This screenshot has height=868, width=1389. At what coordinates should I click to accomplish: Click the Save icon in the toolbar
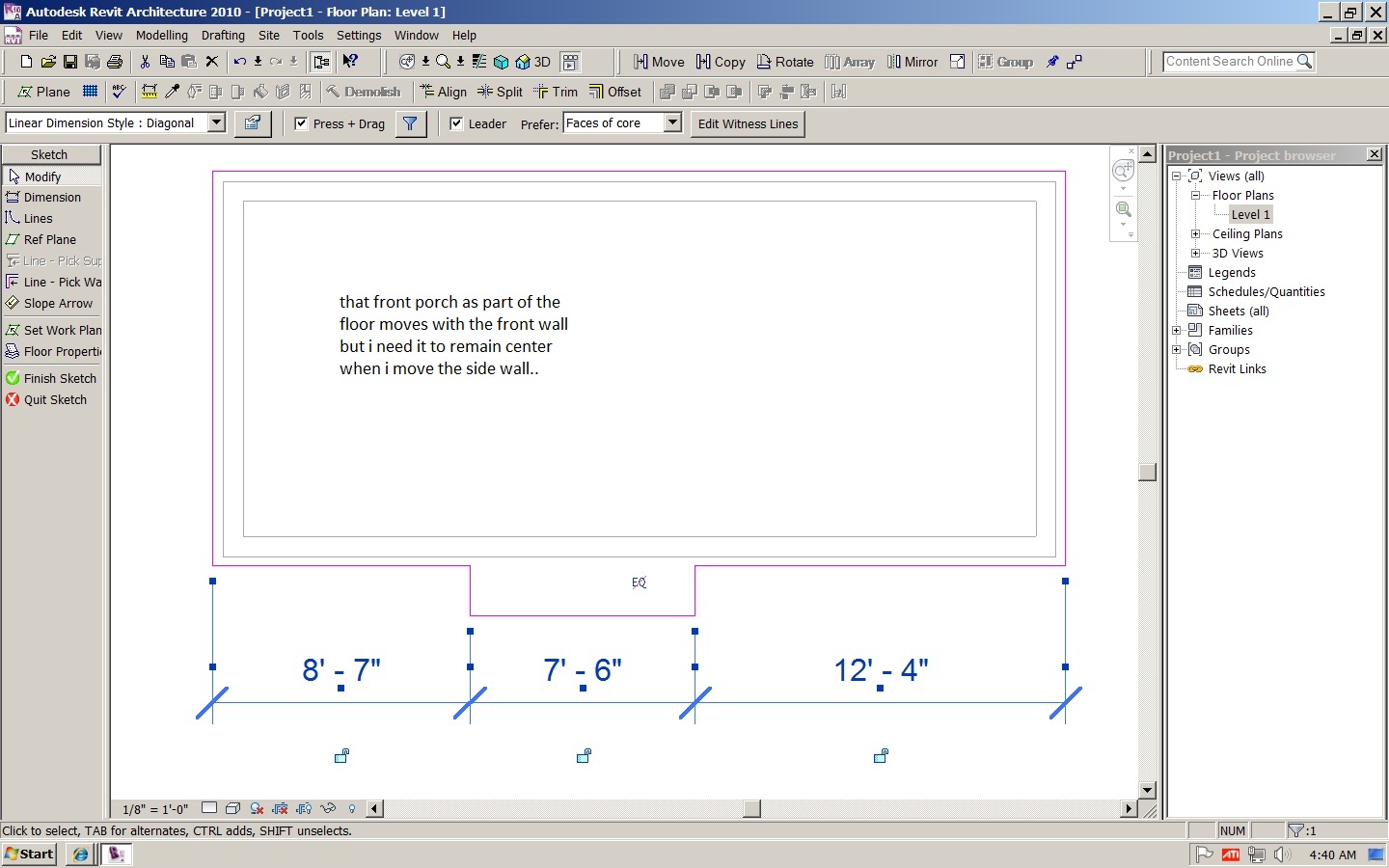70,62
